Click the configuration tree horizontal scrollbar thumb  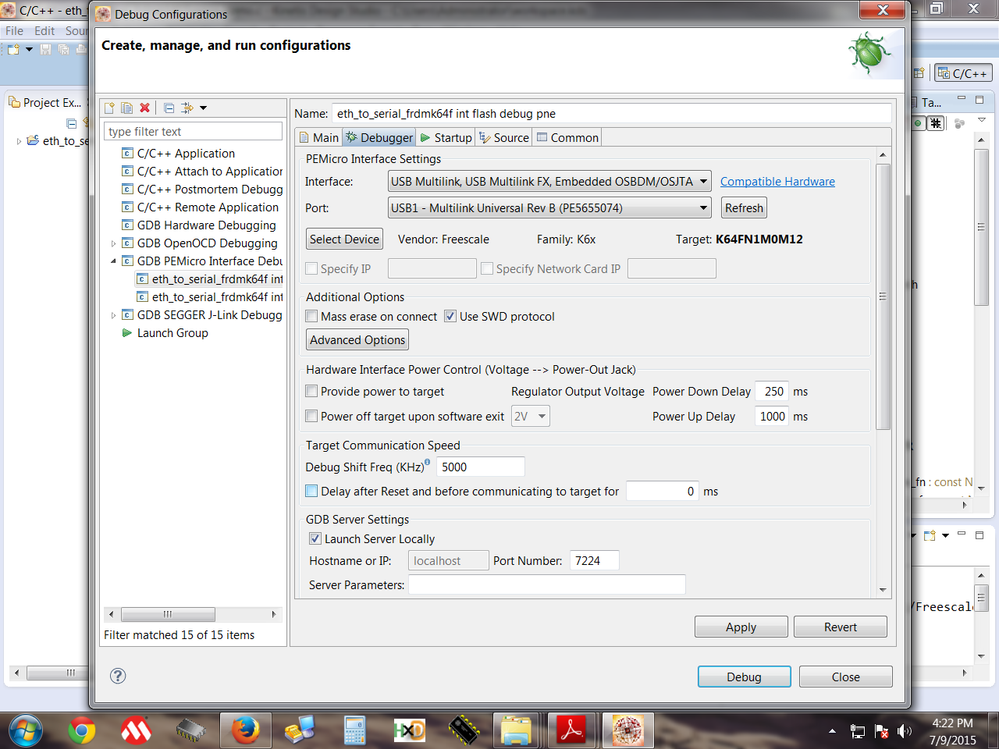click(x=168, y=614)
